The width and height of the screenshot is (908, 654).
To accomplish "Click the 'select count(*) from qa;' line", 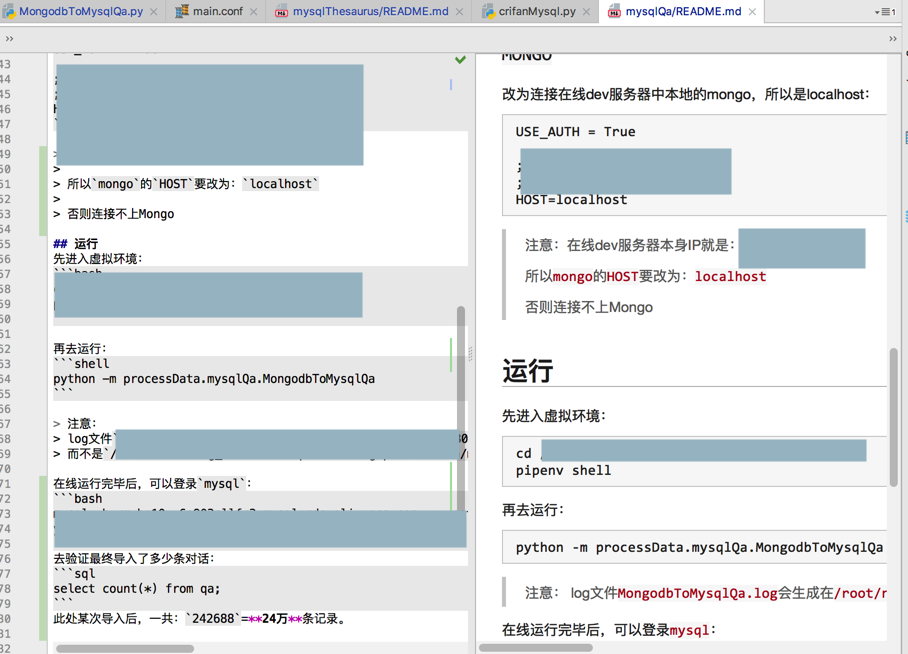I will 137,589.
